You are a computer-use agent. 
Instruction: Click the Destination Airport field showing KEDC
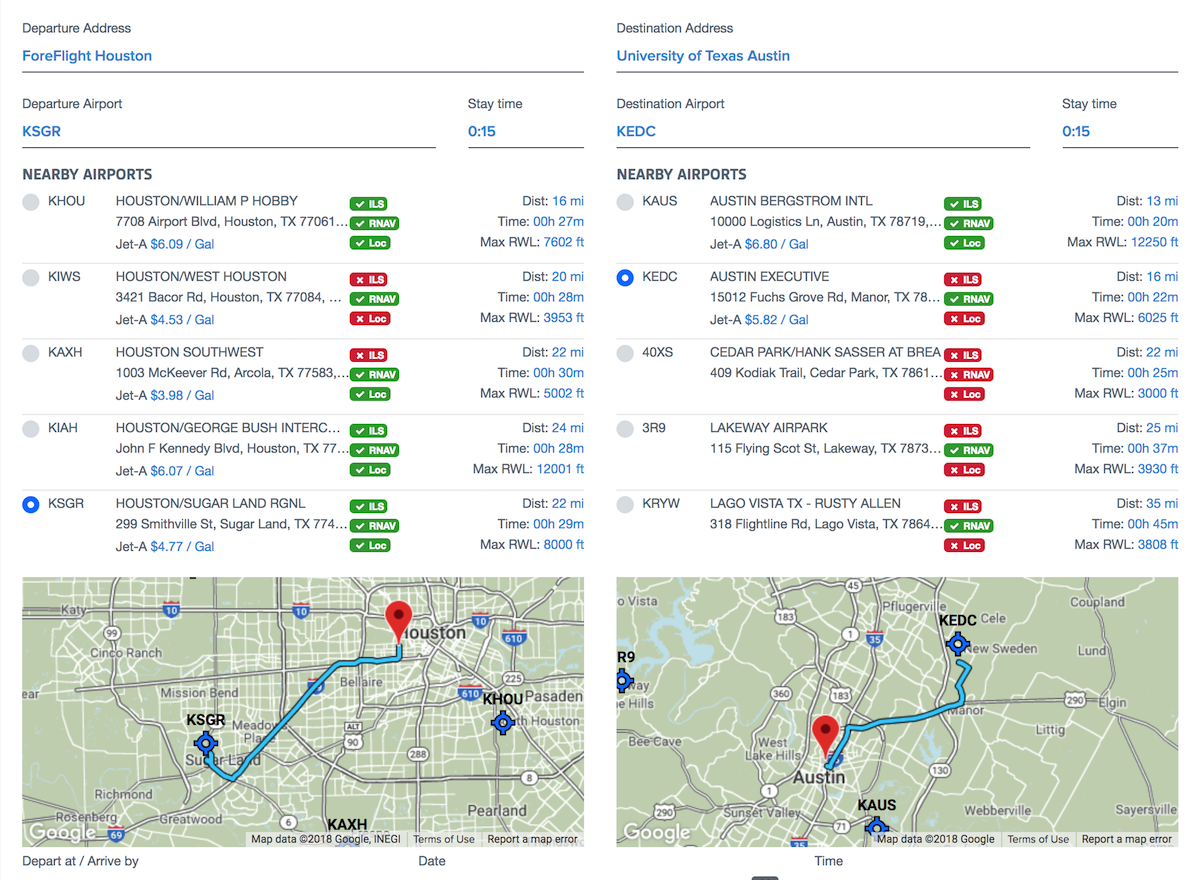[x=823, y=132]
